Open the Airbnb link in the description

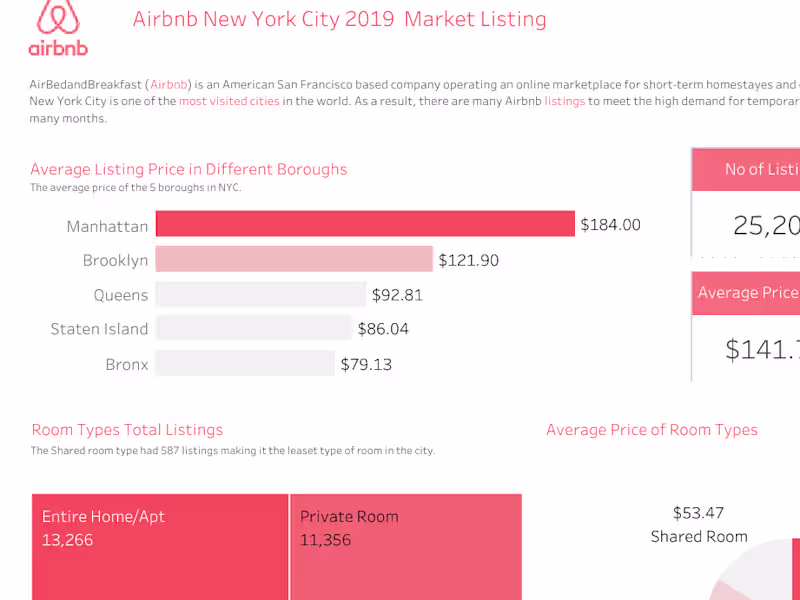[x=169, y=85]
